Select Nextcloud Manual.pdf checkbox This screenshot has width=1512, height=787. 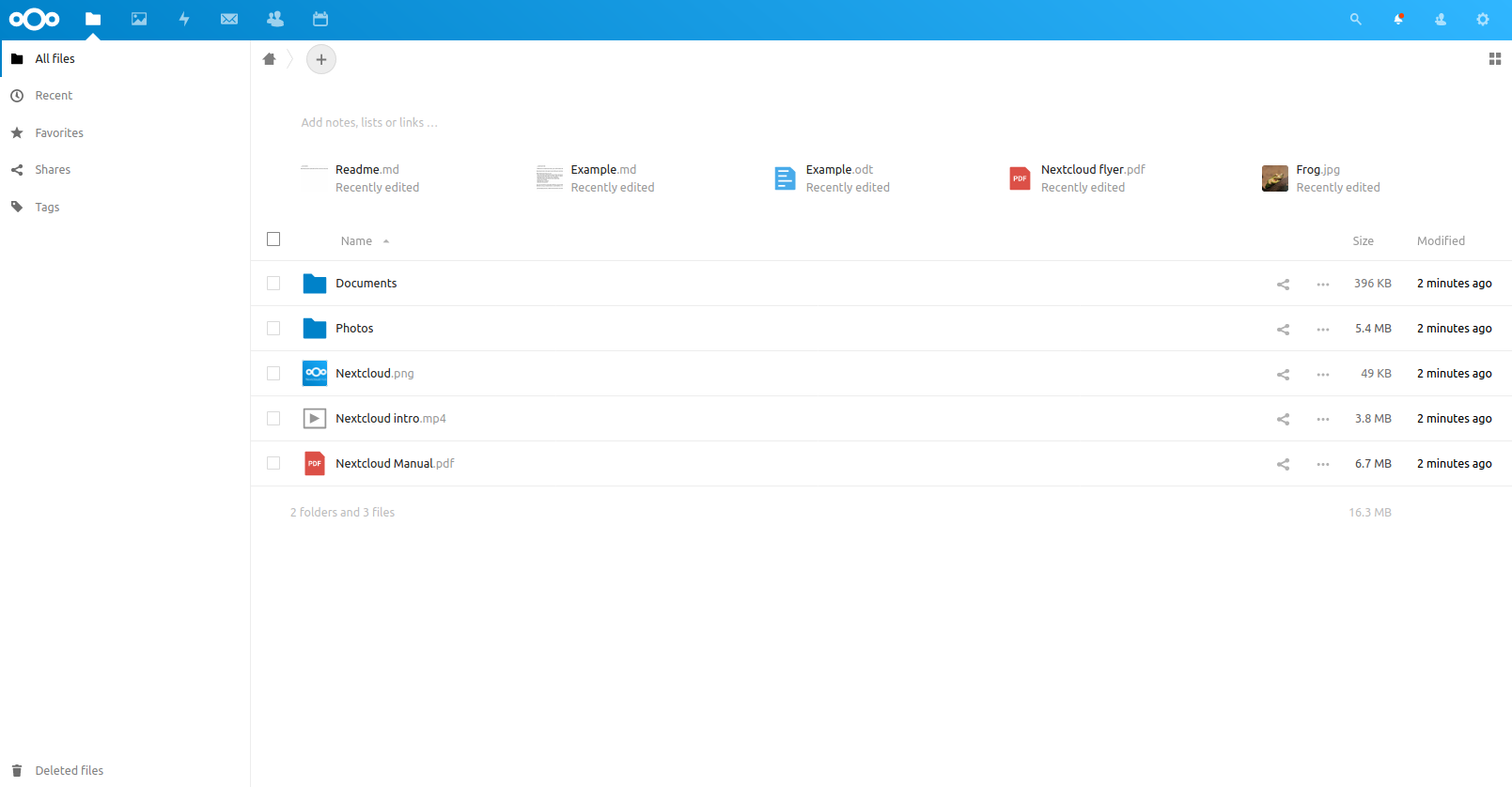pyautogui.click(x=273, y=464)
